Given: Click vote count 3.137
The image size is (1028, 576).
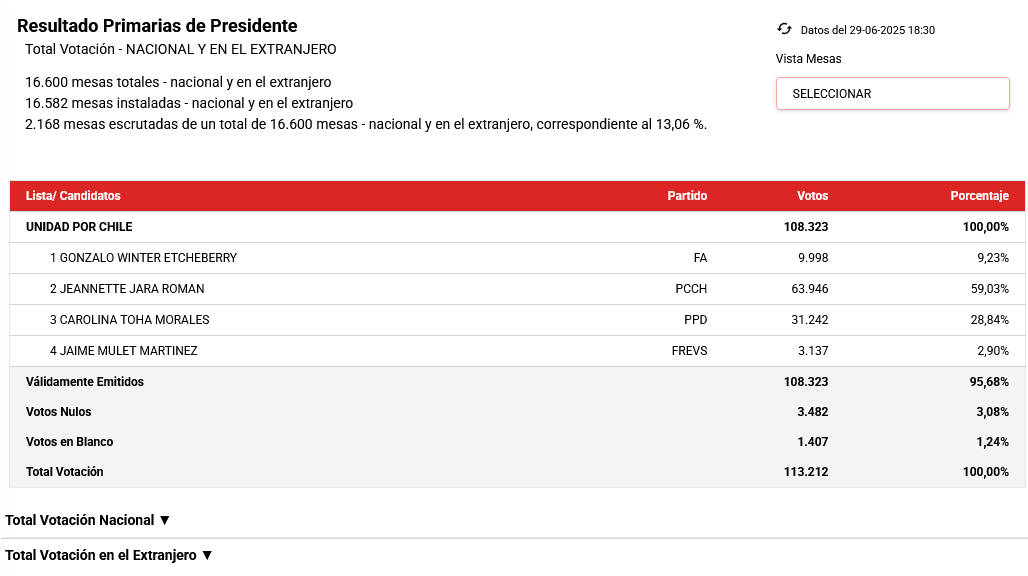Looking at the screenshot, I should pyautogui.click(x=813, y=351).
